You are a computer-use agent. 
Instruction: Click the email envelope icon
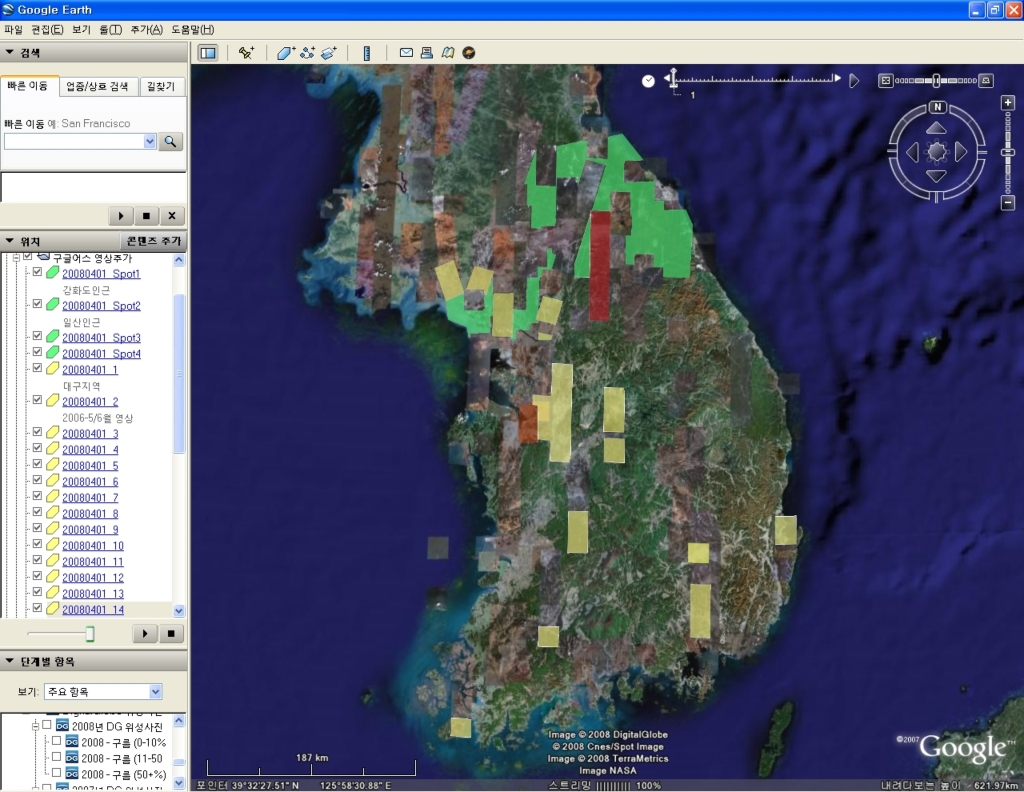(406, 53)
